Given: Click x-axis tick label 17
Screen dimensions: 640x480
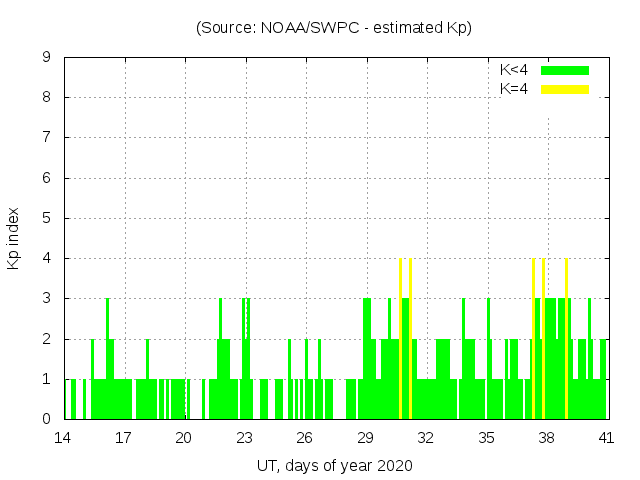Looking at the screenshot, I should 124,438.
